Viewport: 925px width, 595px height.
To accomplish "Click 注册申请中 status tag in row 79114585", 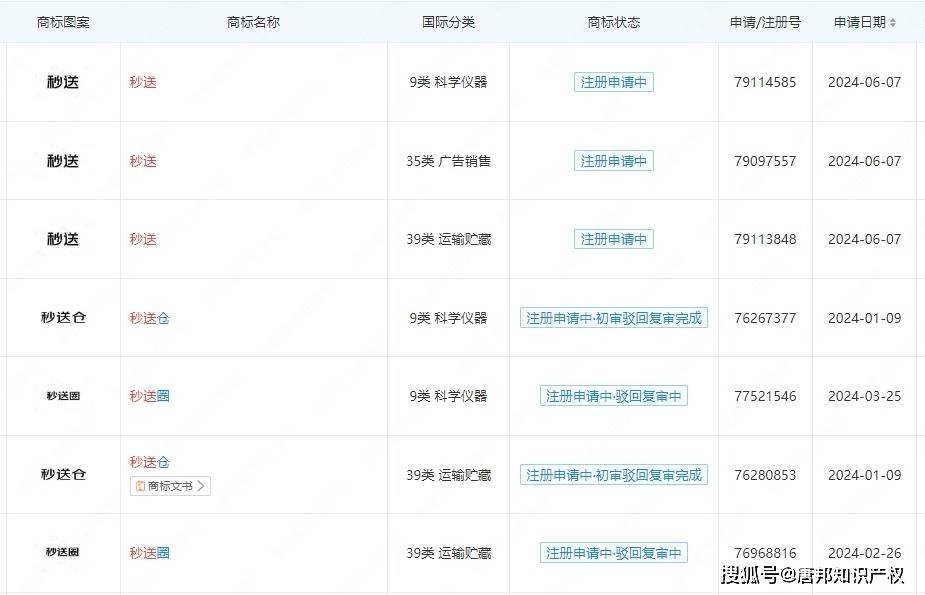I will 614,82.
